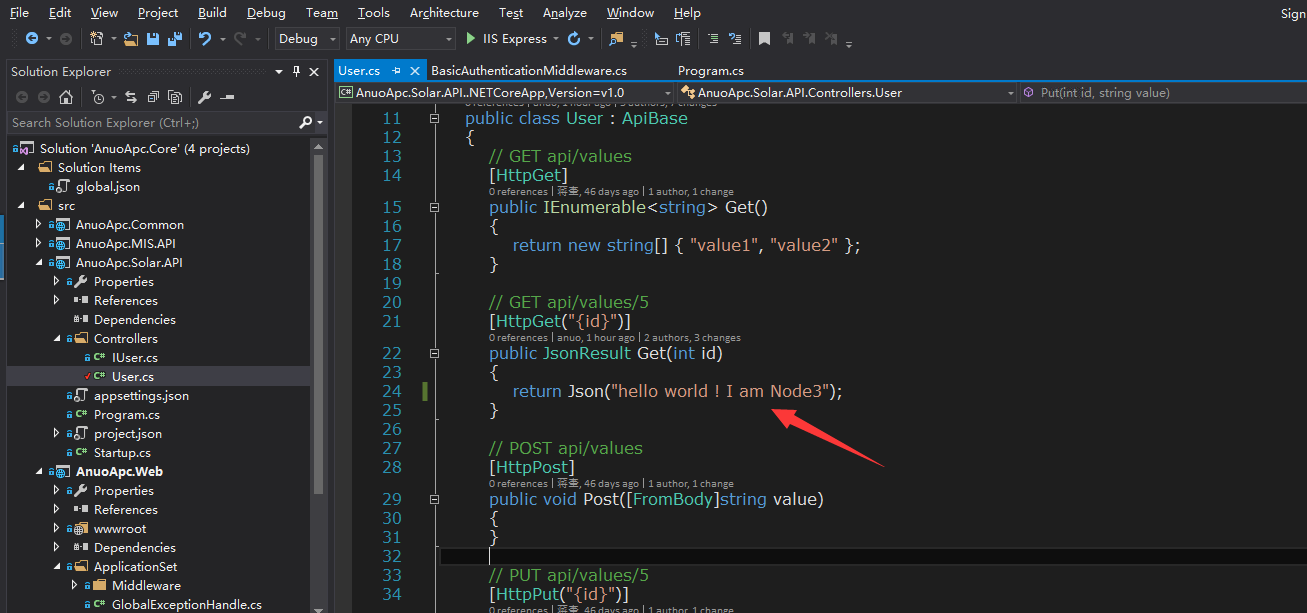
Task: Open the Analyze menu
Action: tap(564, 12)
